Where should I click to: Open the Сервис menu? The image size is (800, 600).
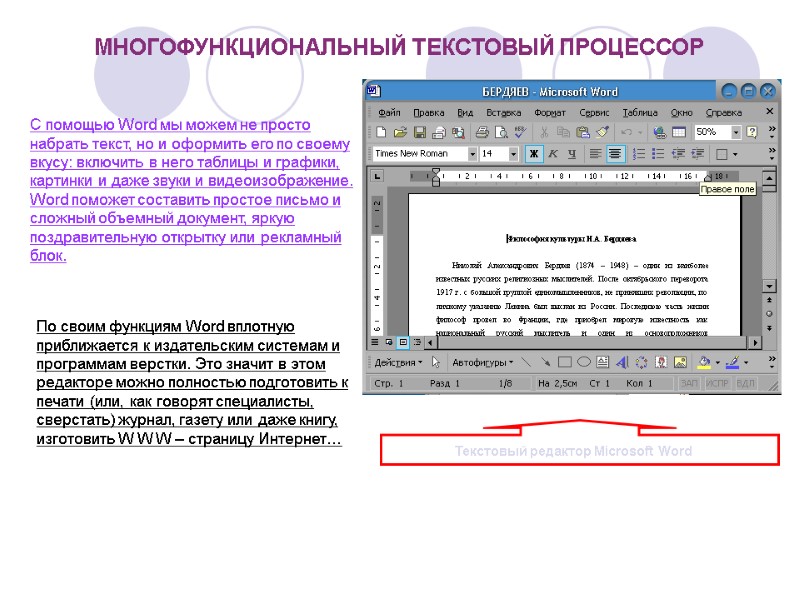click(594, 113)
